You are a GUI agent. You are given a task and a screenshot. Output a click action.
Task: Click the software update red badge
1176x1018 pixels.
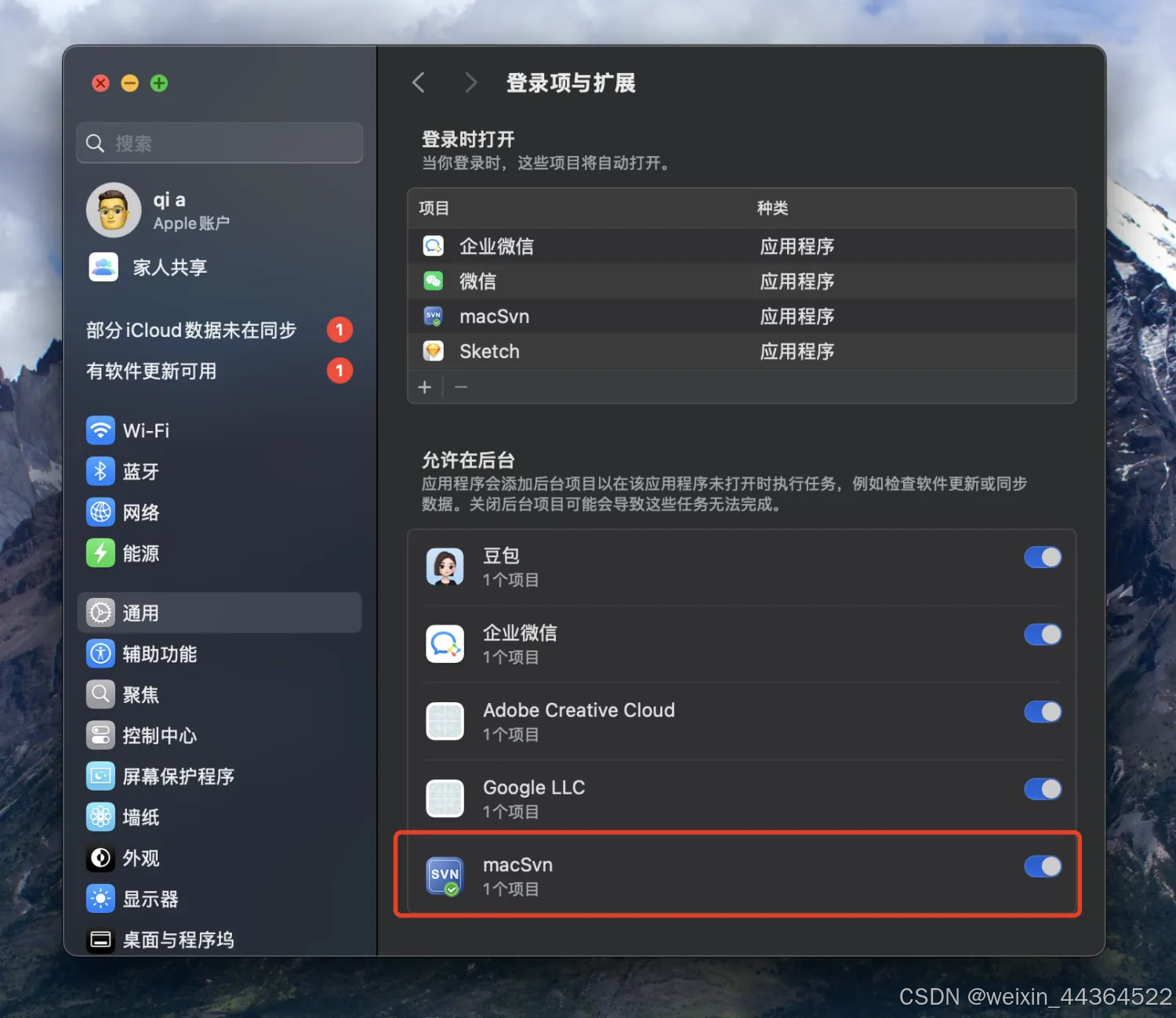339,371
